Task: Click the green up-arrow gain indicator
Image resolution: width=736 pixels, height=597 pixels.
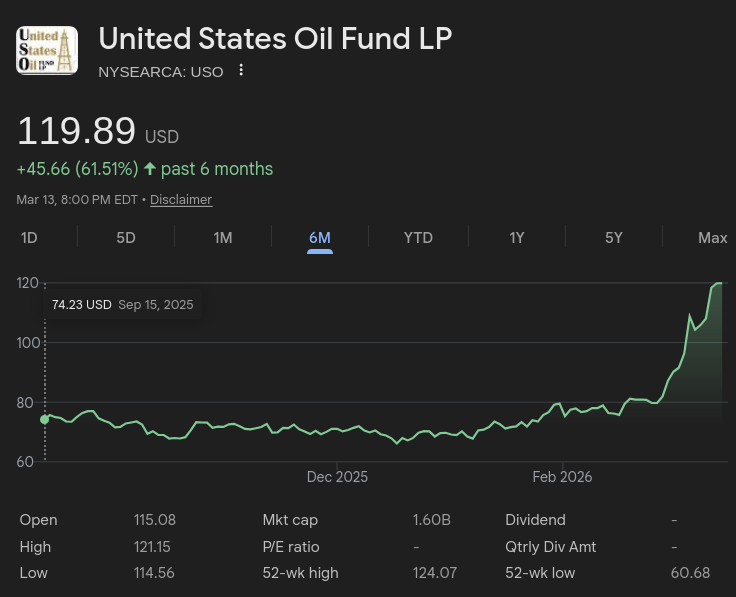Action: pyautogui.click(x=150, y=169)
